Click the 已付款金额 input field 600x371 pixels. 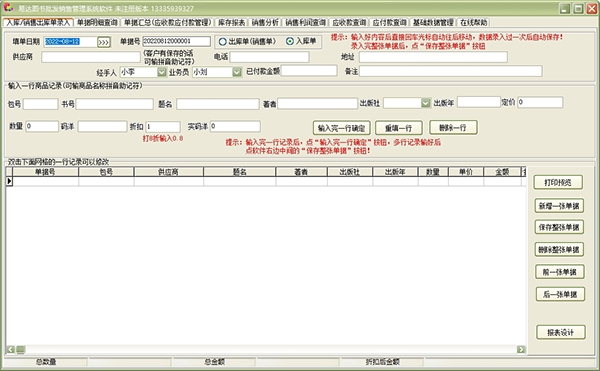click(x=309, y=70)
